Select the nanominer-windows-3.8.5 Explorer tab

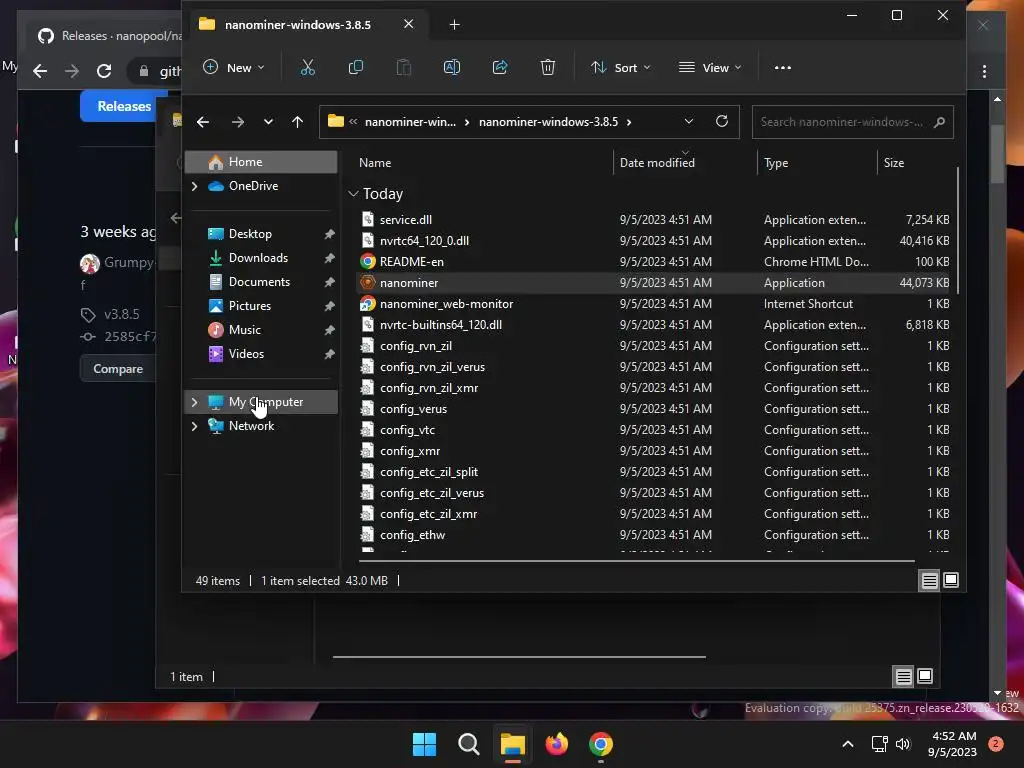(x=297, y=25)
